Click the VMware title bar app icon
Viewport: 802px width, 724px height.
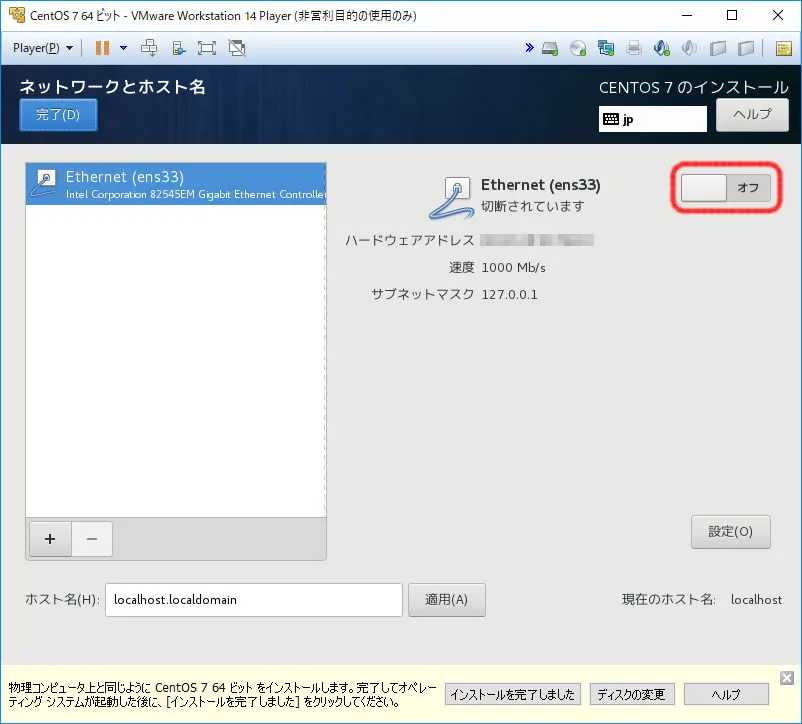tap(17, 15)
